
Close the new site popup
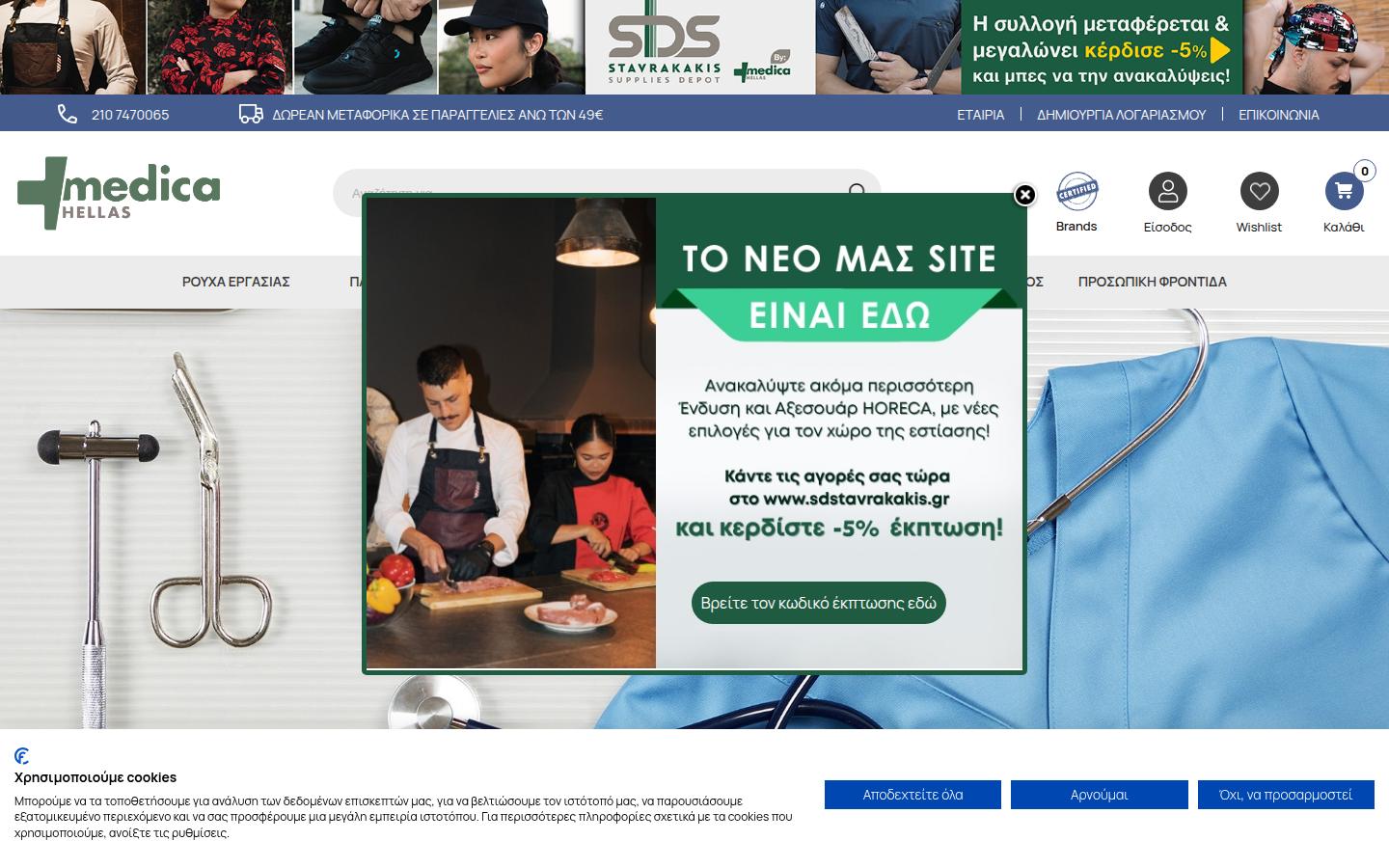1024,195
